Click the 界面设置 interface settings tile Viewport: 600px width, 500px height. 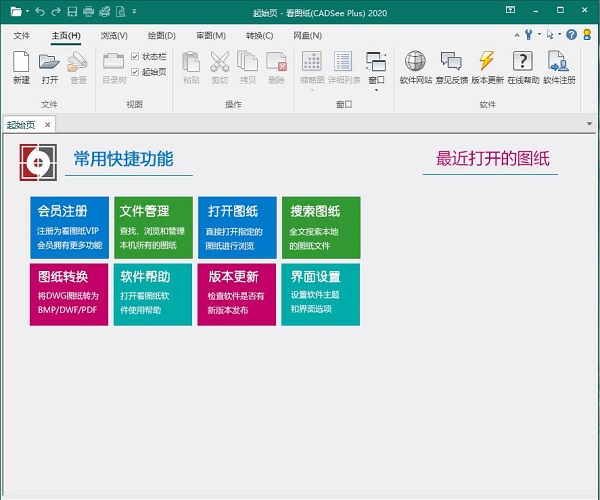pyautogui.click(x=321, y=293)
